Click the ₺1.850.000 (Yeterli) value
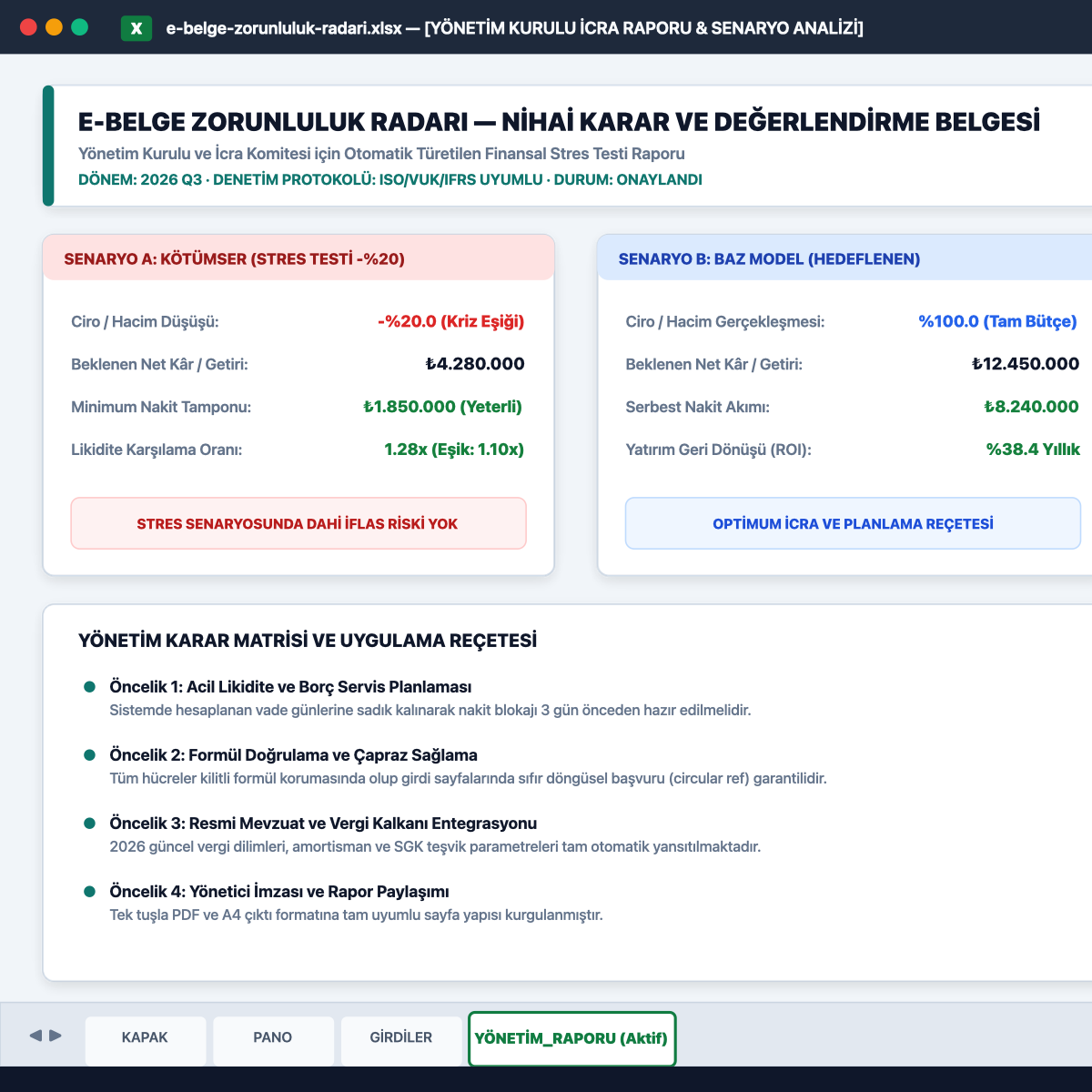 coord(443,407)
